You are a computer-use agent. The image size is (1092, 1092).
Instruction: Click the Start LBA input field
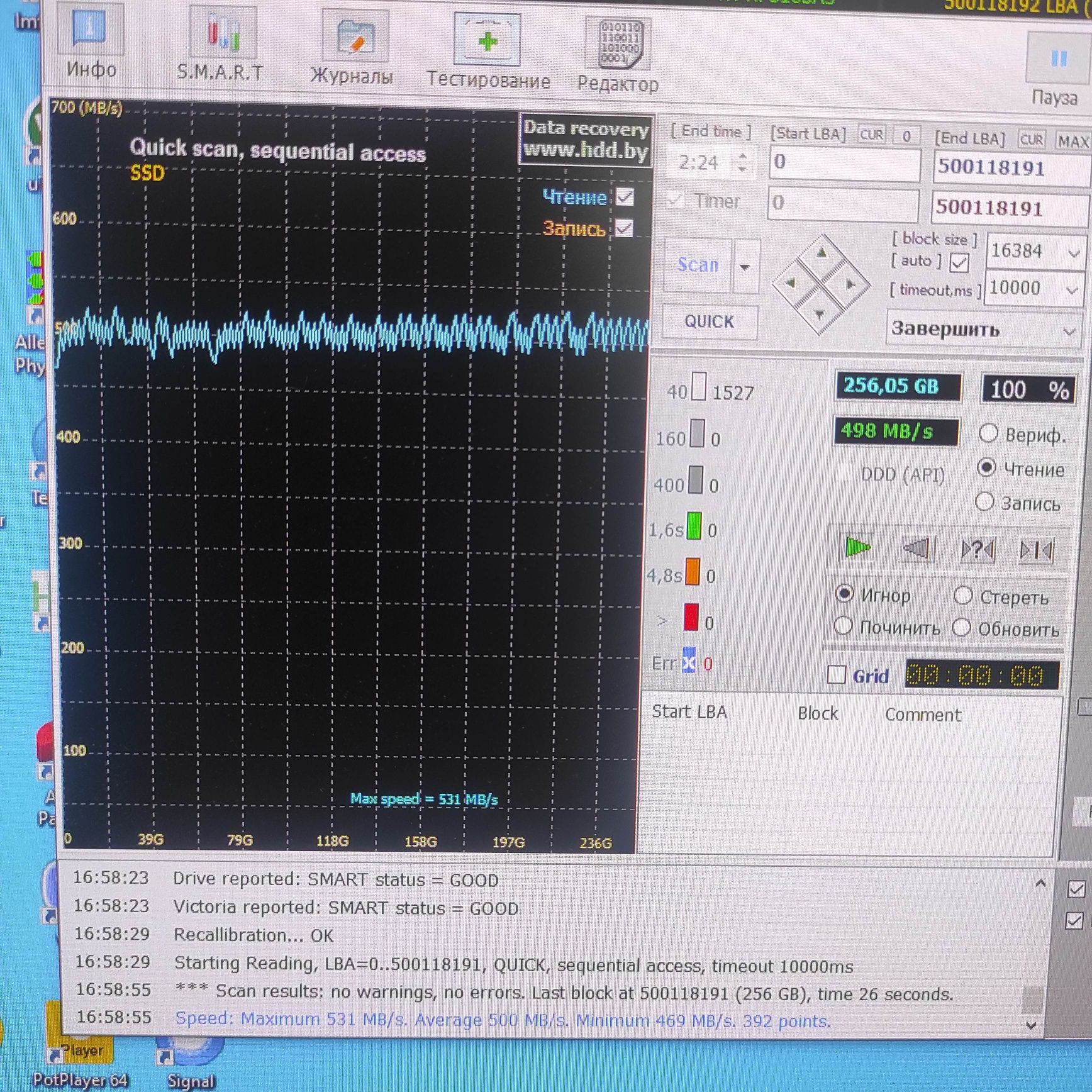coord(845,163)
